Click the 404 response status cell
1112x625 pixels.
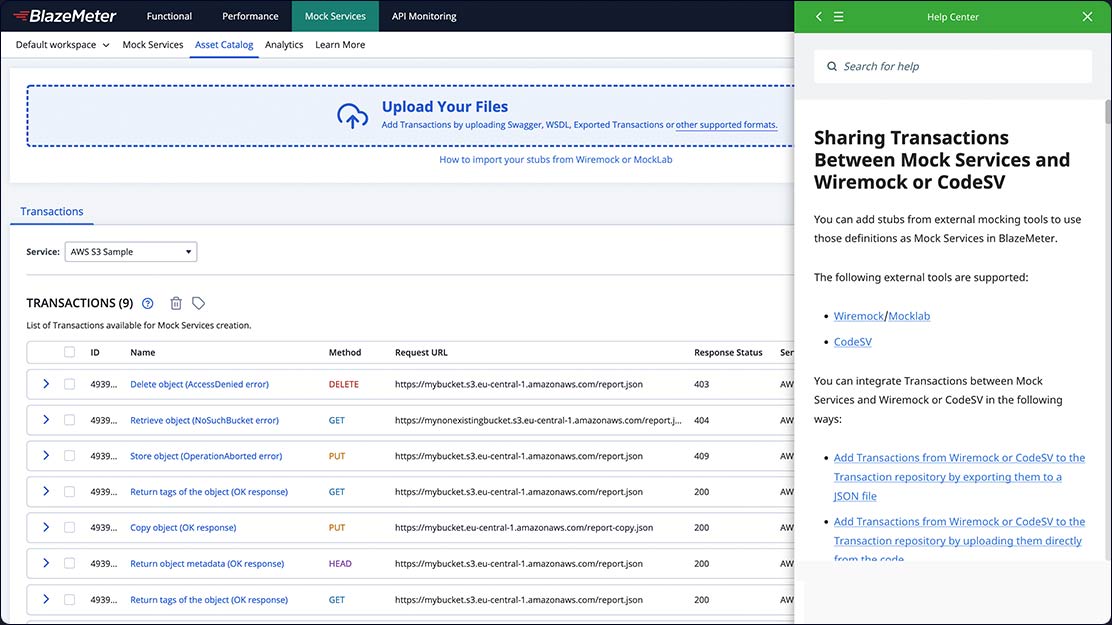pyautogui.click(x=701, y=420)
